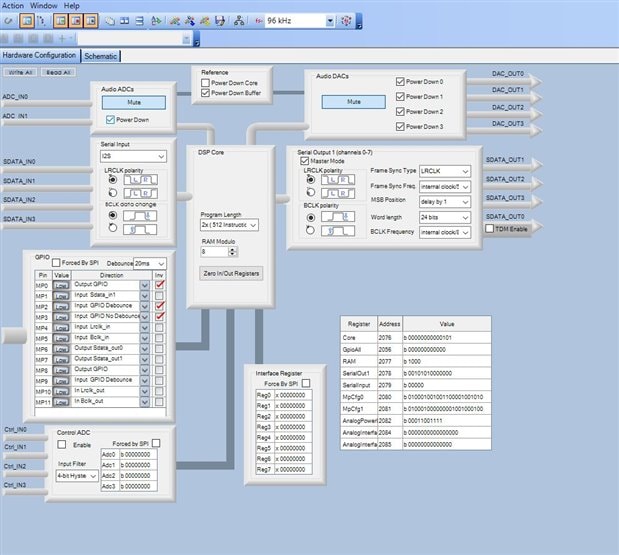Click the stacked window tile icon
This screenshot has height=555, width=619.
(x=139, y=21)
